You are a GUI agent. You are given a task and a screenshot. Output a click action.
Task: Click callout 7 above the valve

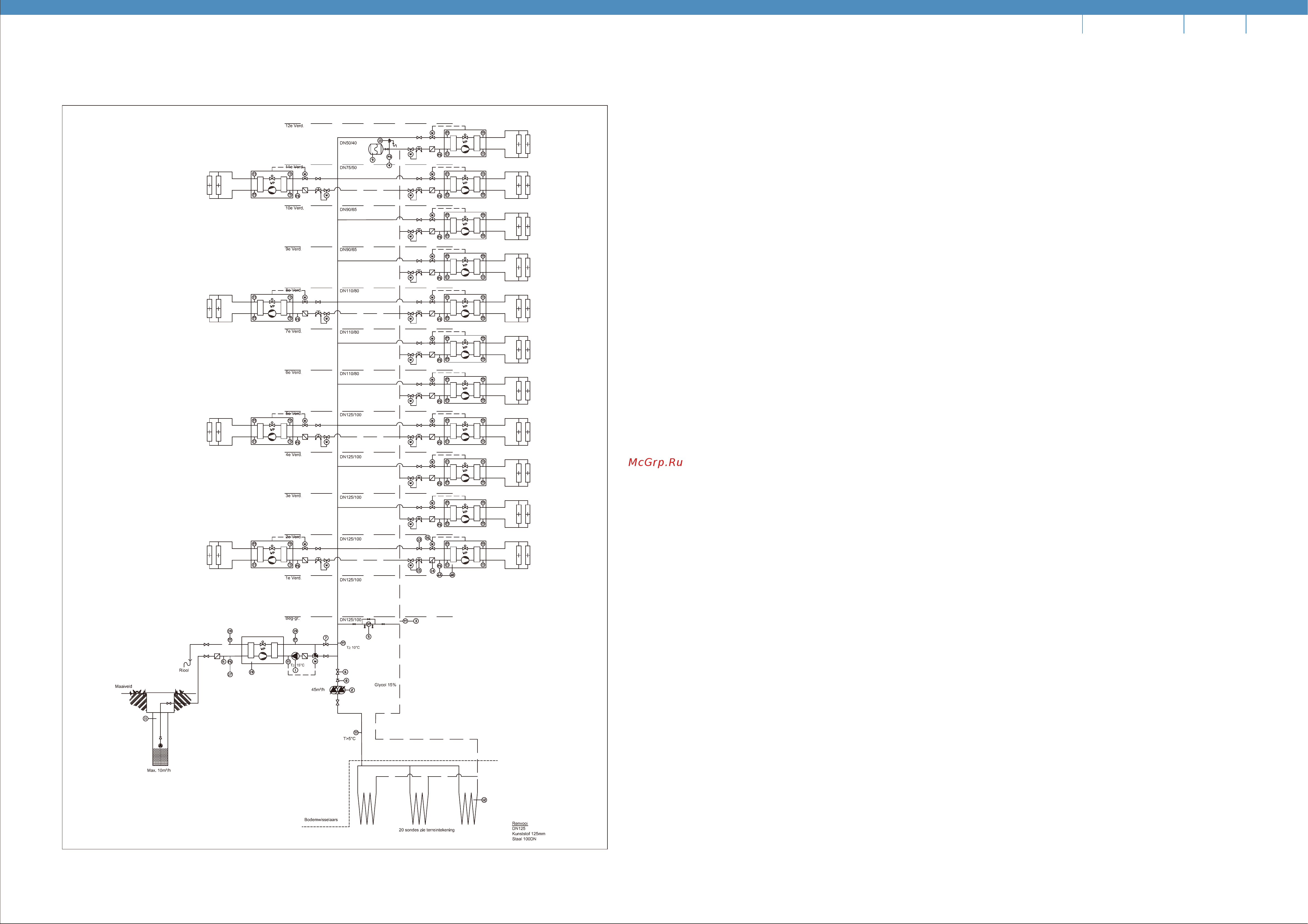(326, 638)
